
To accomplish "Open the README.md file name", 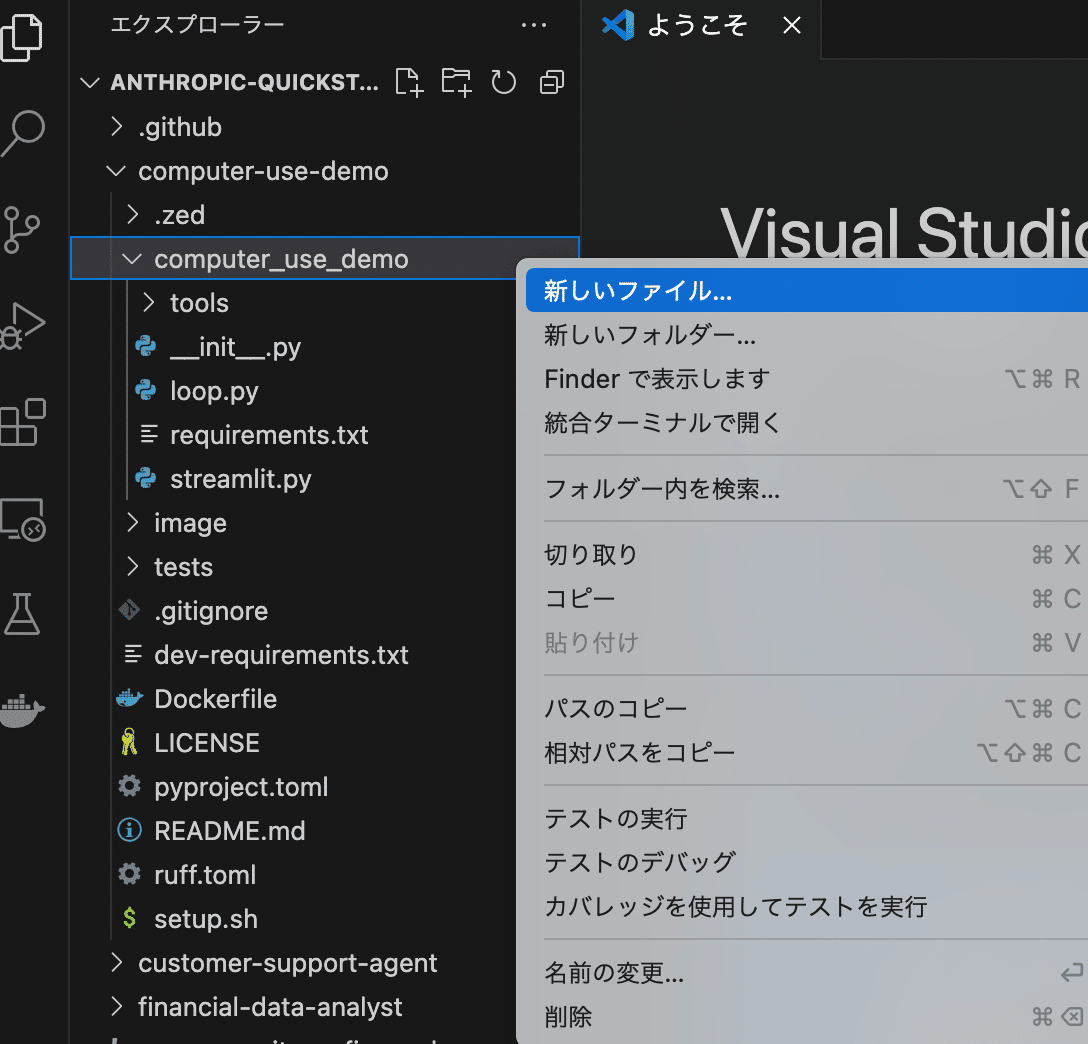I will coord(230,831).
